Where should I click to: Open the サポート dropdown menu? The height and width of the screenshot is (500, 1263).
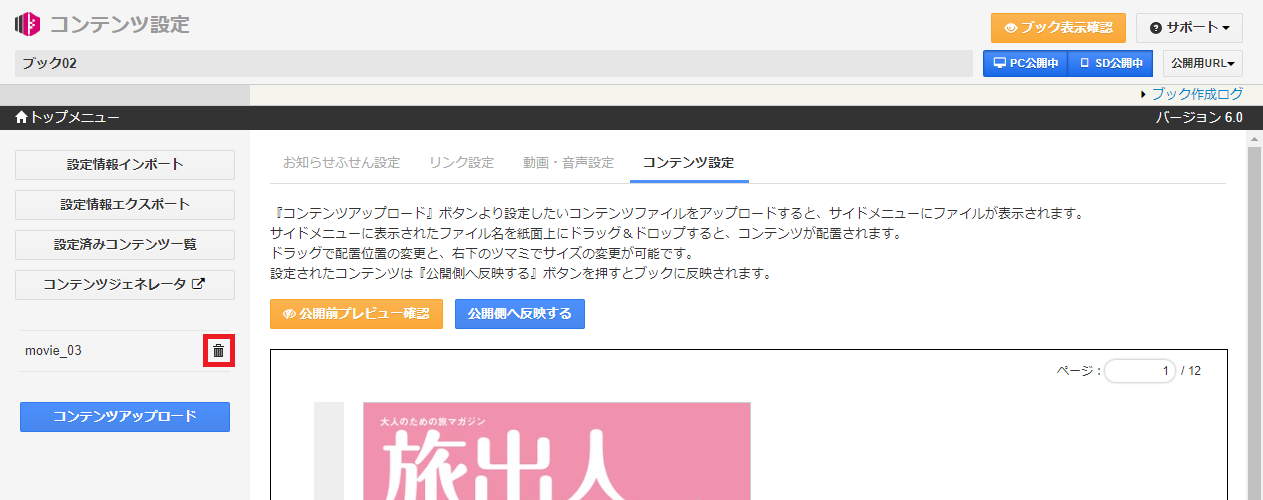[1189, 27]
